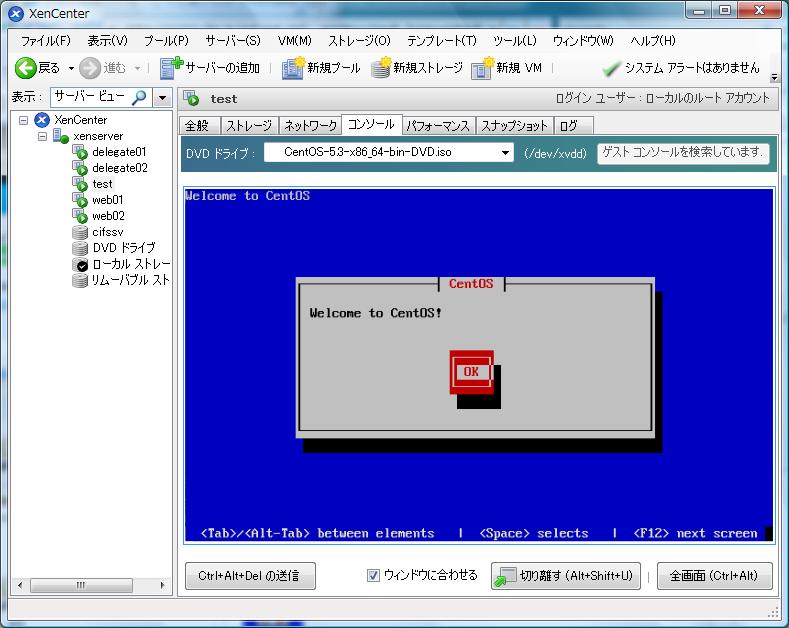Select the delegate02 label in the tree
This screenshot has height=628, width=789.
120,168
